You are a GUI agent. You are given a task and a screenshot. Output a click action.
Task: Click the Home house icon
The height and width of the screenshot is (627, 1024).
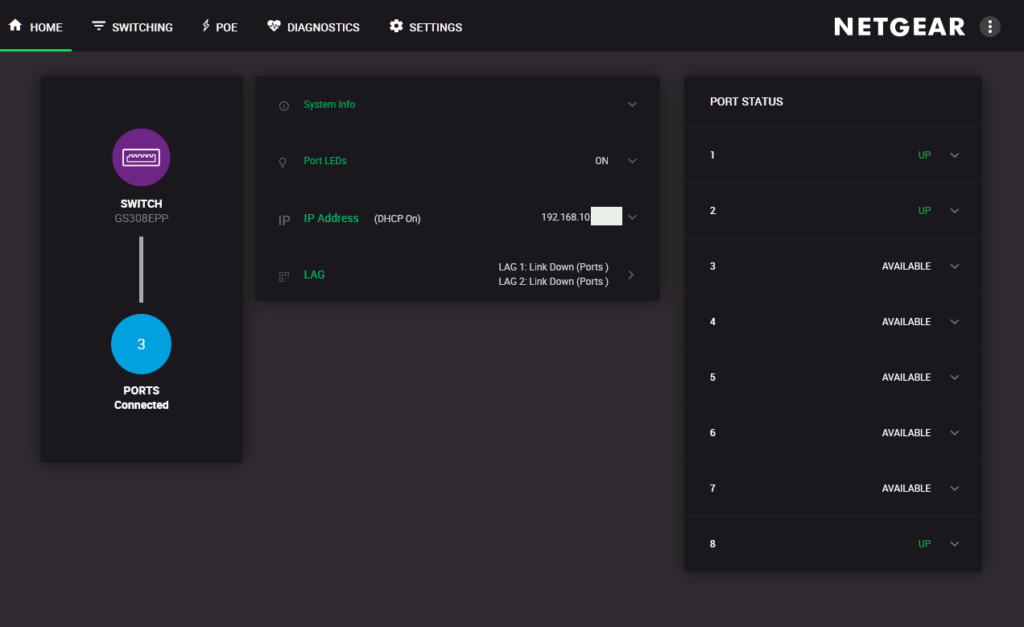click(x=15, y=25)
